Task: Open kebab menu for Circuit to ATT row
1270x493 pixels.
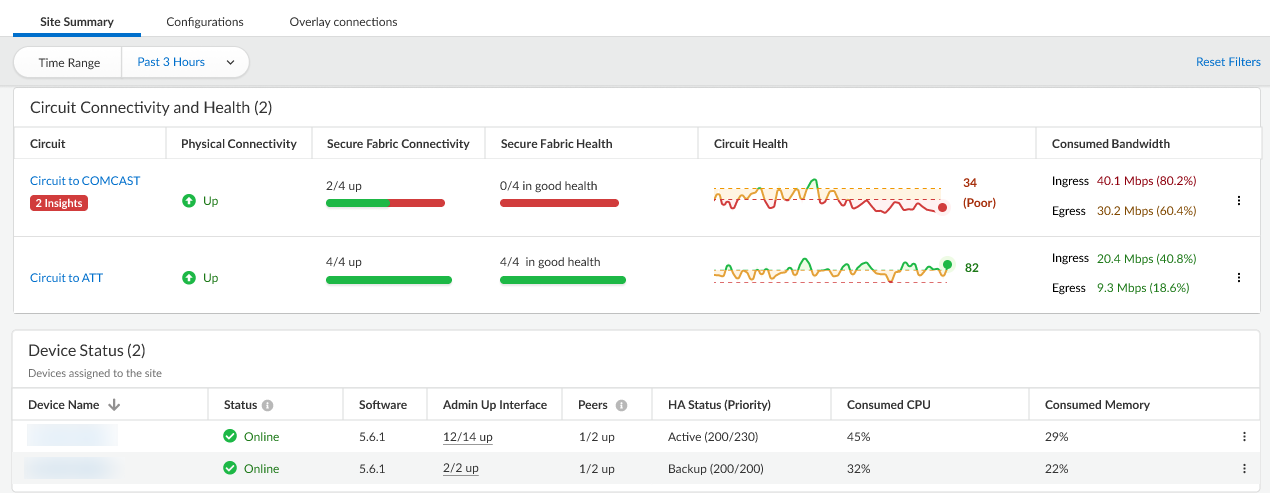Action: tap(1239, 278)
